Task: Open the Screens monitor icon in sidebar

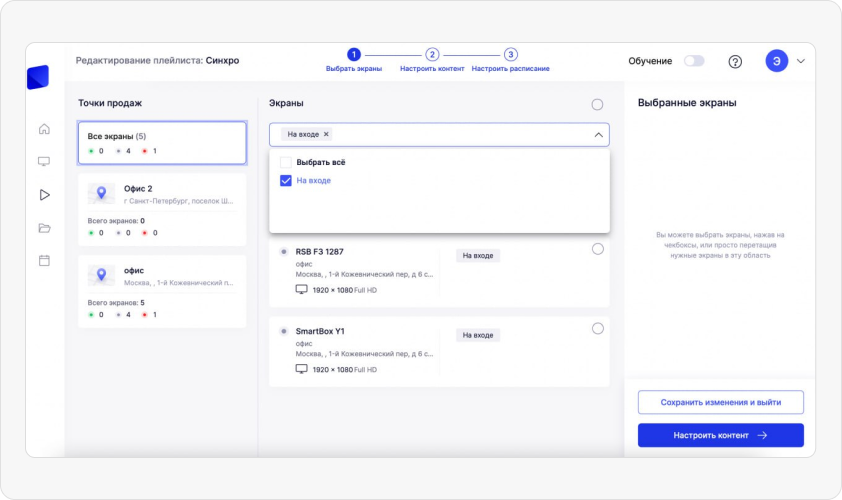Action: (44, 162)
